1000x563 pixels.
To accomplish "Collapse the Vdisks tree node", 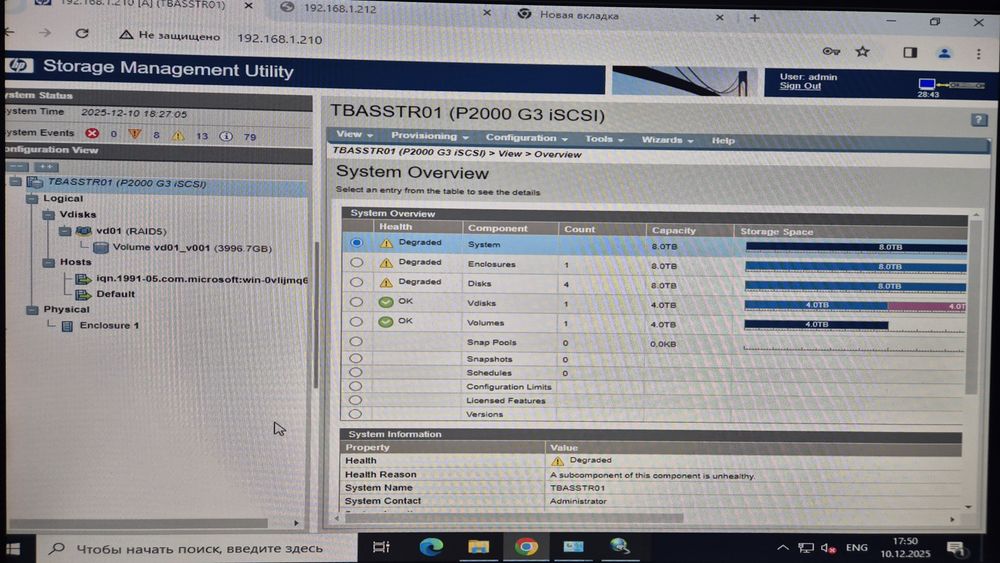I will (48, 215).
